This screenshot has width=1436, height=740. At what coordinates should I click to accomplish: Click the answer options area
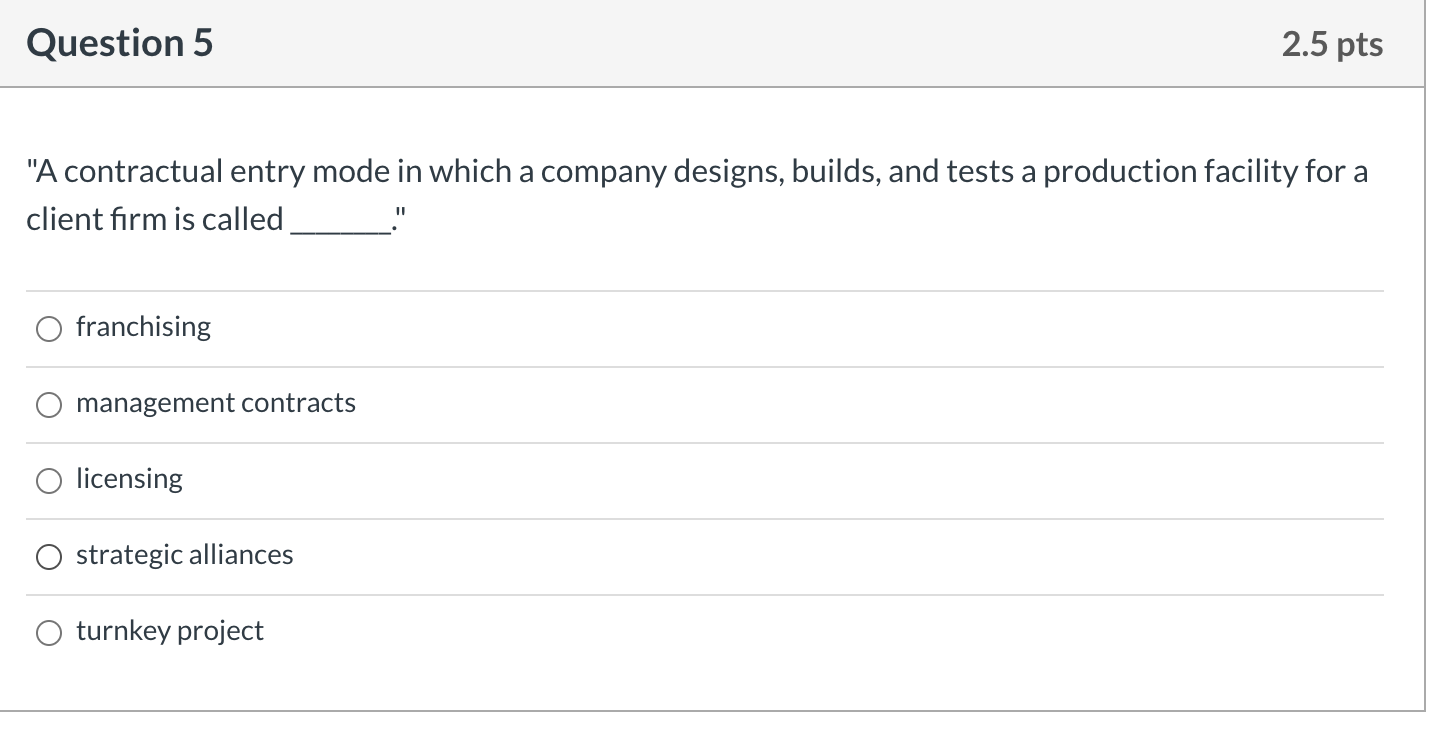(700, 480)
